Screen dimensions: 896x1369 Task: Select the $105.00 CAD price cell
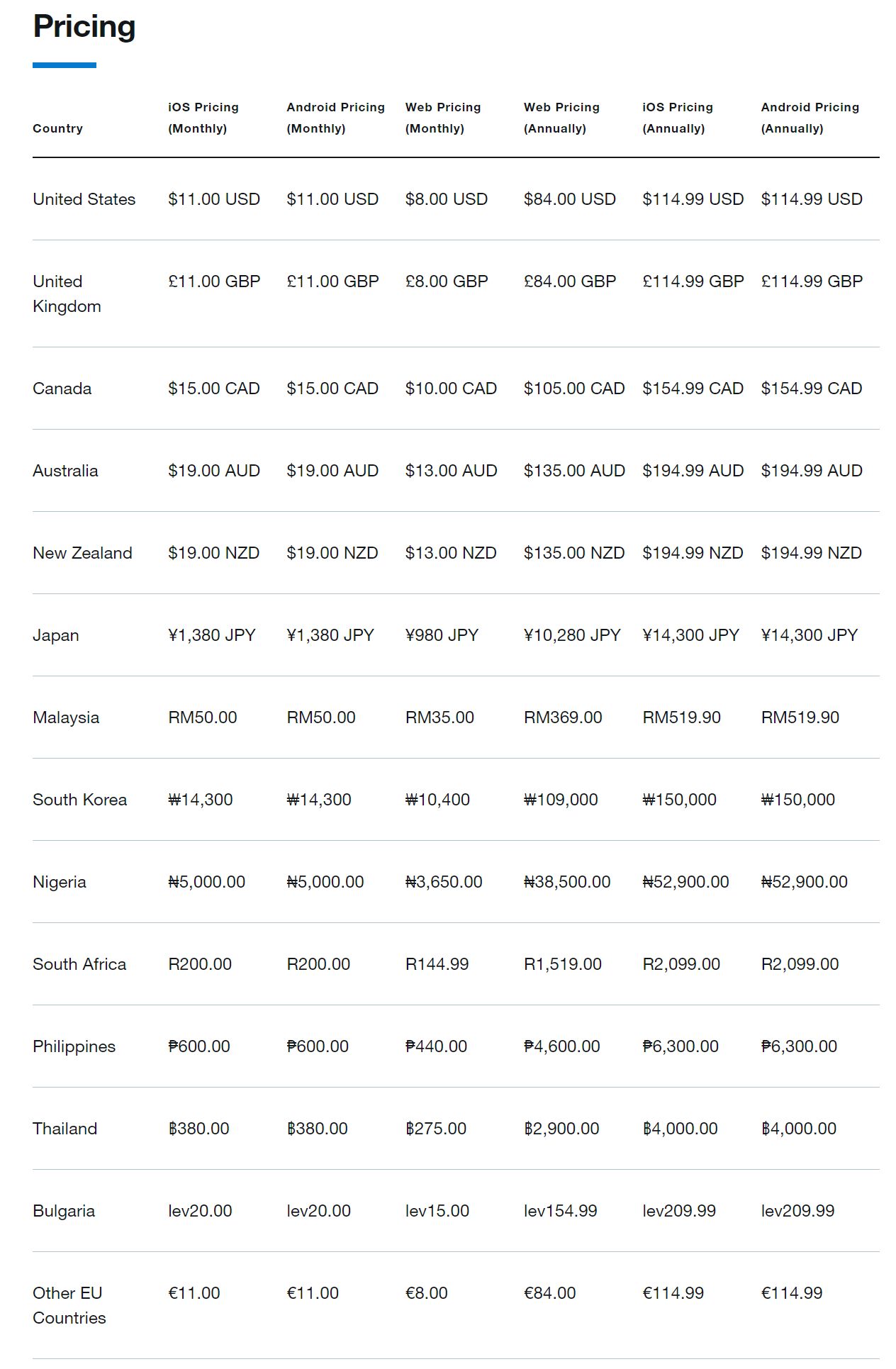[x=574, y=389]
